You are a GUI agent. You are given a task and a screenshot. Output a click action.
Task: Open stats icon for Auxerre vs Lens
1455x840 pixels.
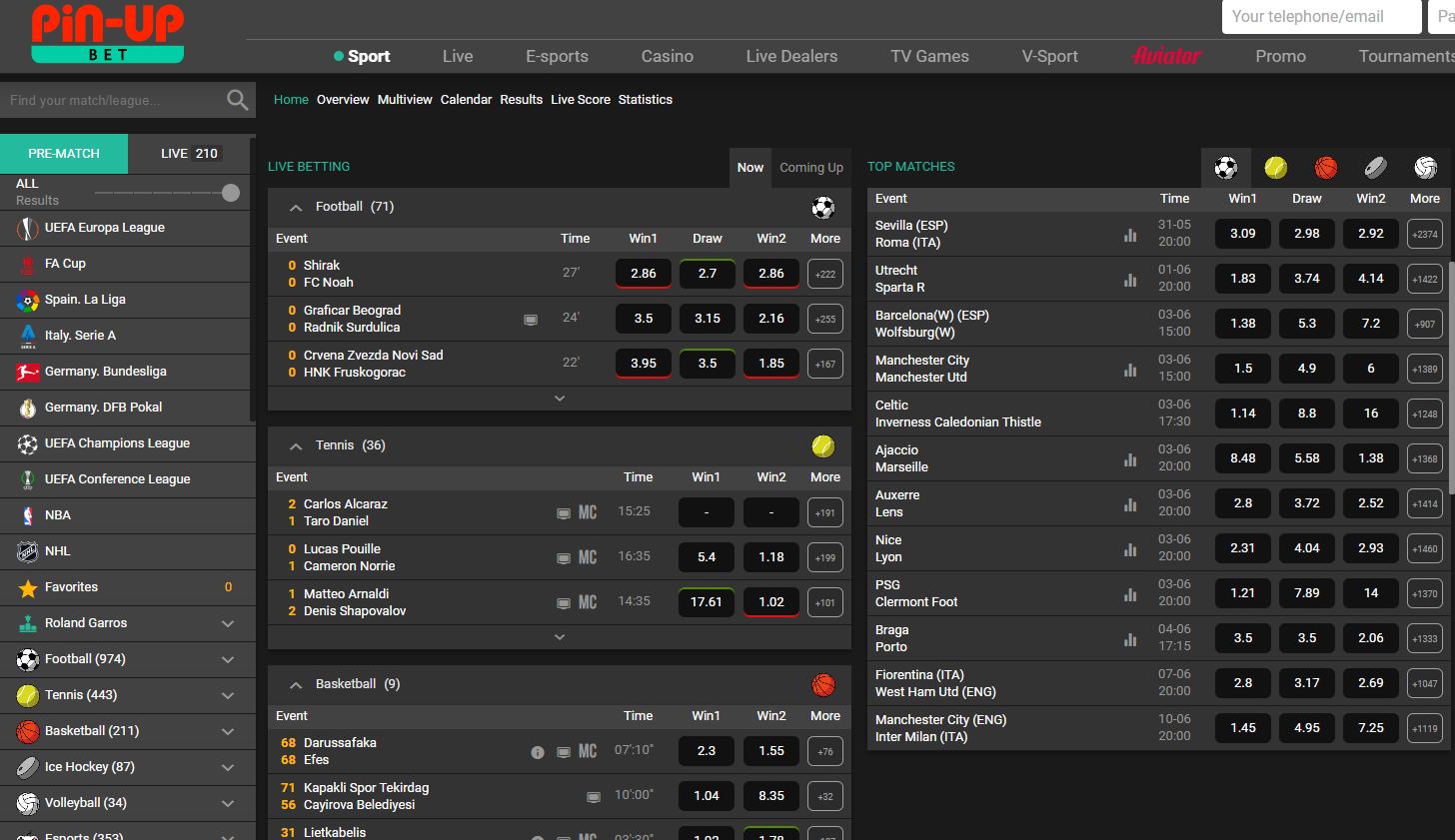[1130, 504]
